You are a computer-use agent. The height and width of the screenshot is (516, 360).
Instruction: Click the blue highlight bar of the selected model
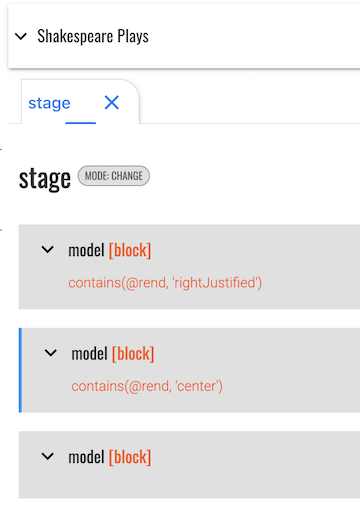[x=20, y=370]
